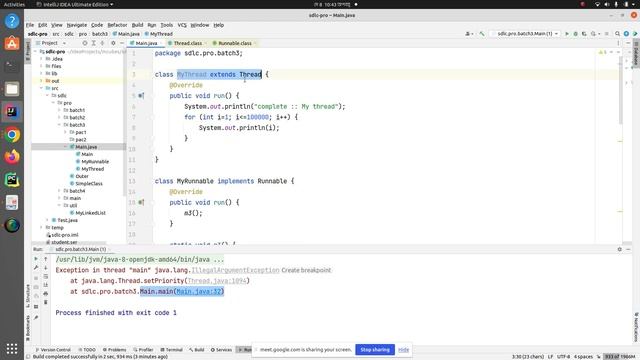
Task: Open Project panel gear options
Action: coord(113,43)
